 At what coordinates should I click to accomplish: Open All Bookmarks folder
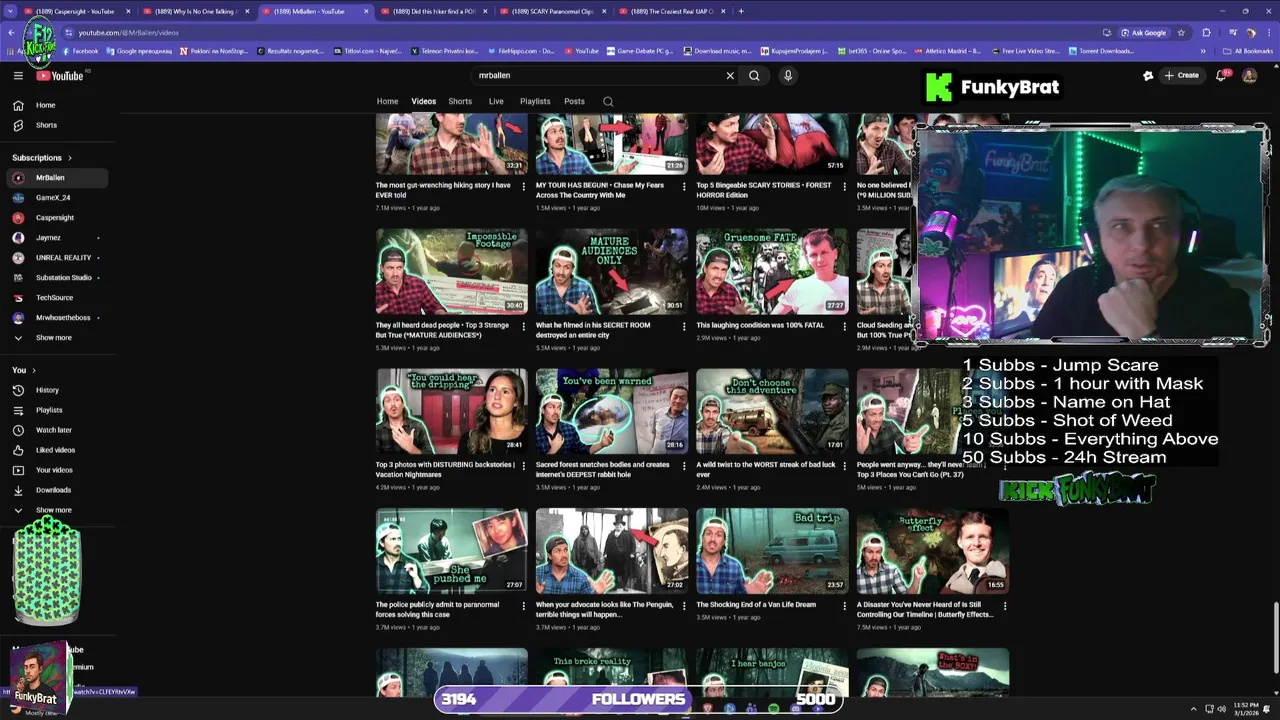pos(1247,51)
